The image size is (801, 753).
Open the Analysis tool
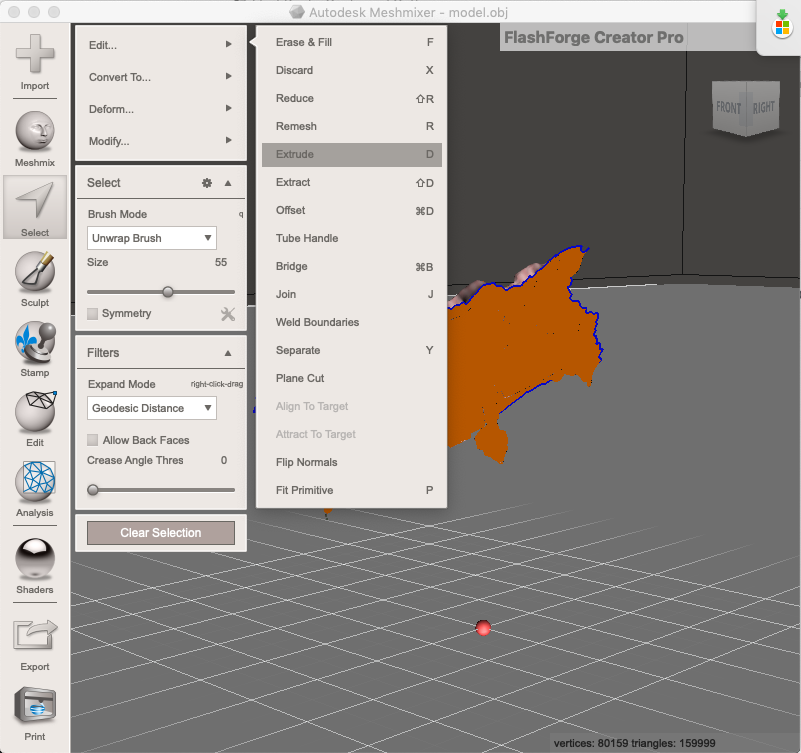[35, 481]
